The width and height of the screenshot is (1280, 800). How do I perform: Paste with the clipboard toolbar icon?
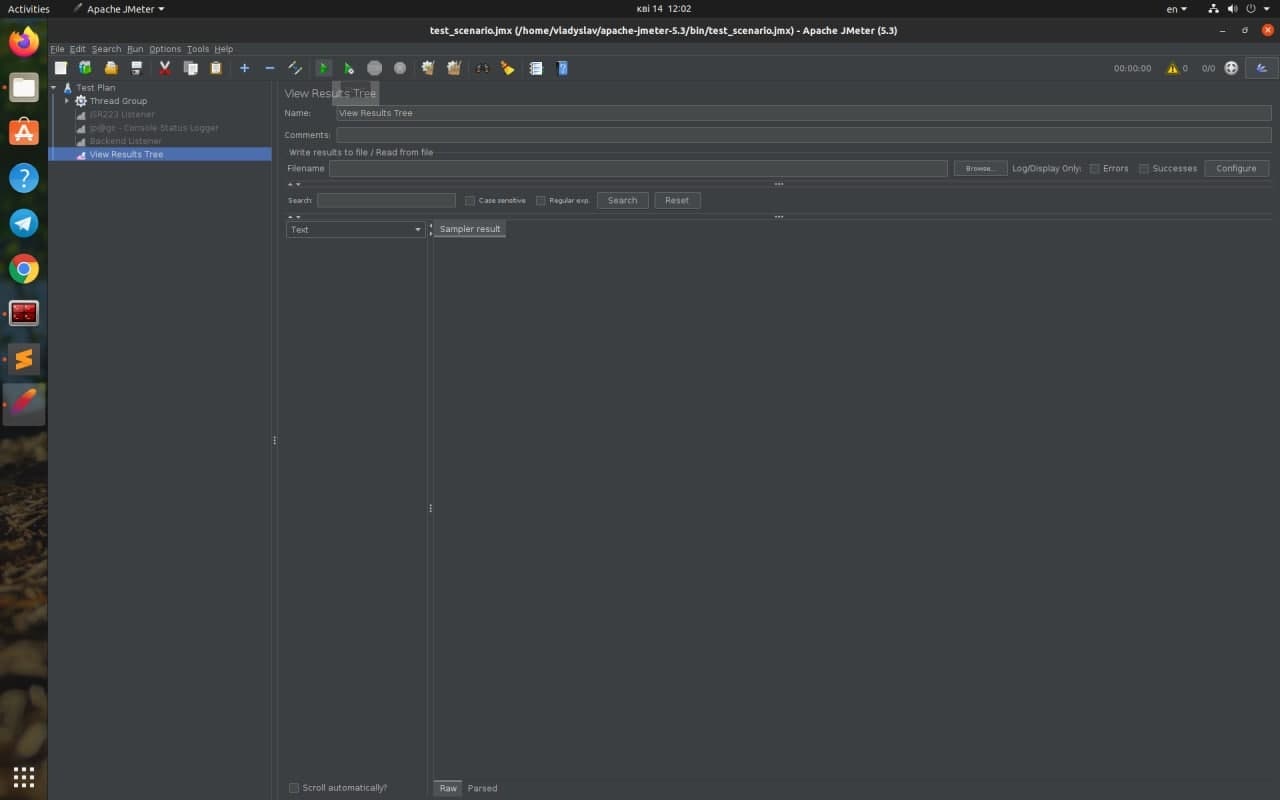tap(216, 68)
